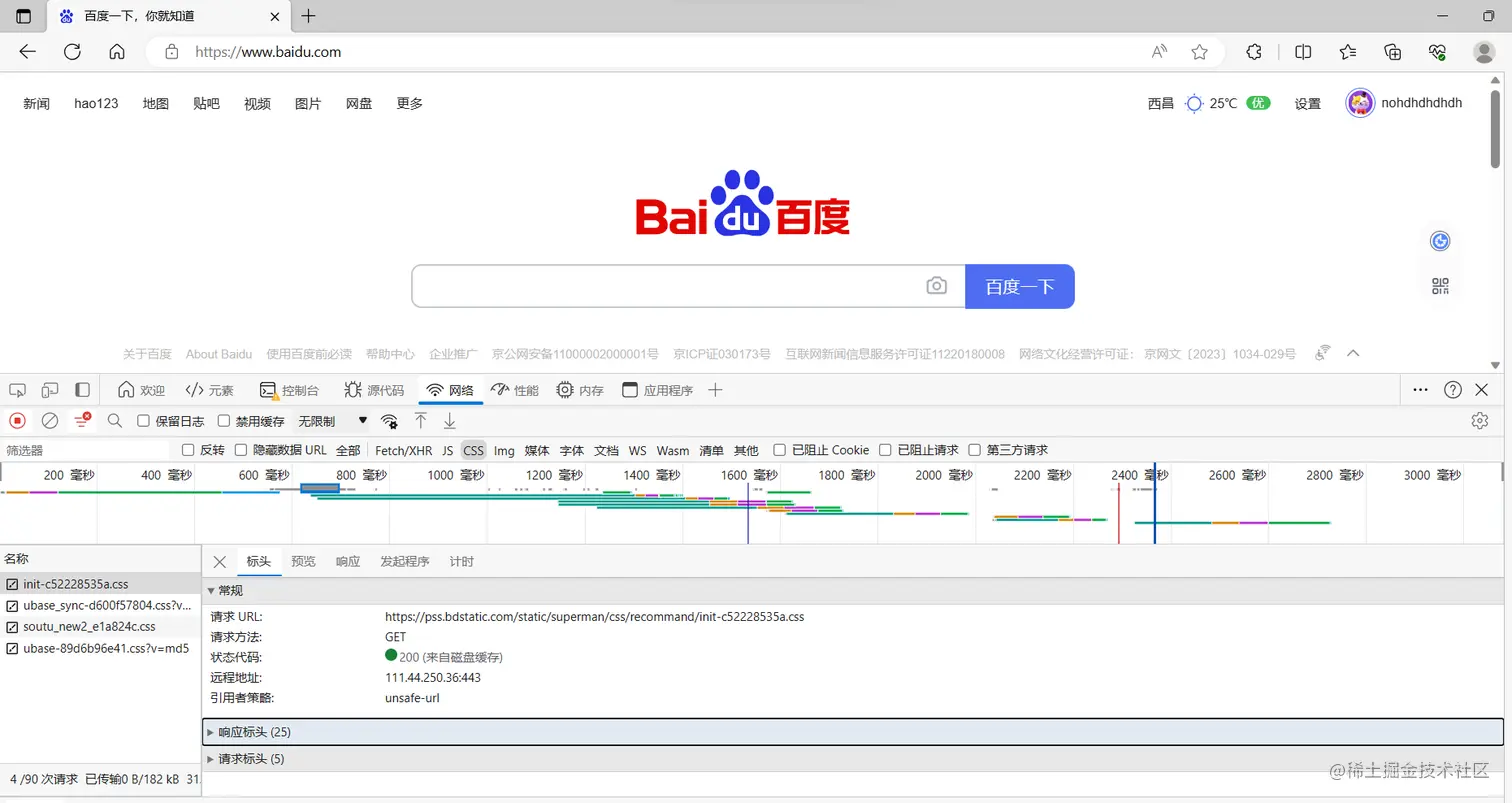Image resolution: width=1512 pixels, height=803 pixels.
Task: Enable 禁用缓存 checkbox
Action: pos(224,421)
